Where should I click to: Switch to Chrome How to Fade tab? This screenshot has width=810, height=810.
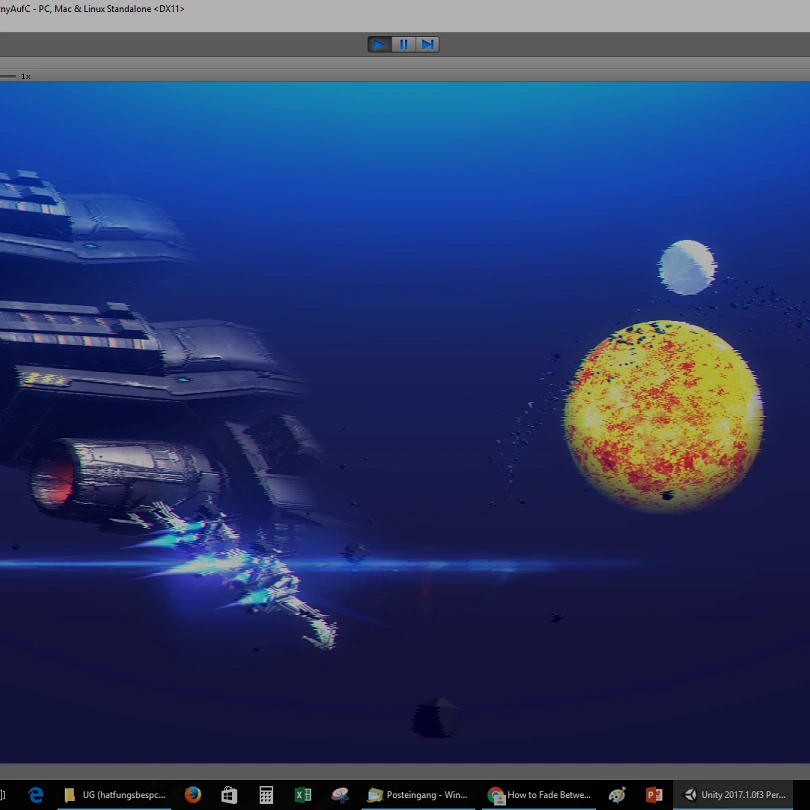540,795
